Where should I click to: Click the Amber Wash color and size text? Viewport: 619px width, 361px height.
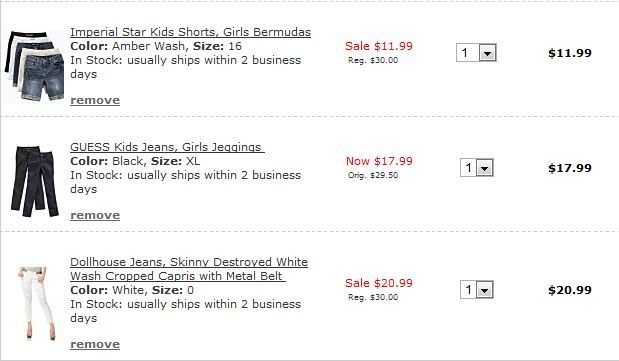pyautogui.click(x=156, y=46)
